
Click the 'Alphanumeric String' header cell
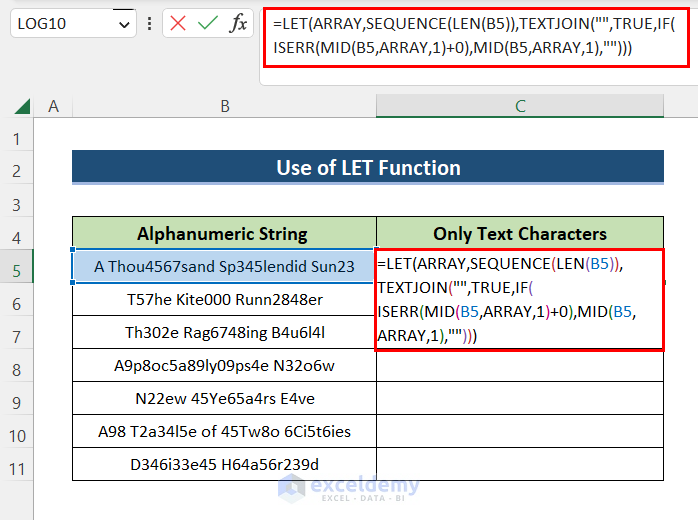coord(224,234)
